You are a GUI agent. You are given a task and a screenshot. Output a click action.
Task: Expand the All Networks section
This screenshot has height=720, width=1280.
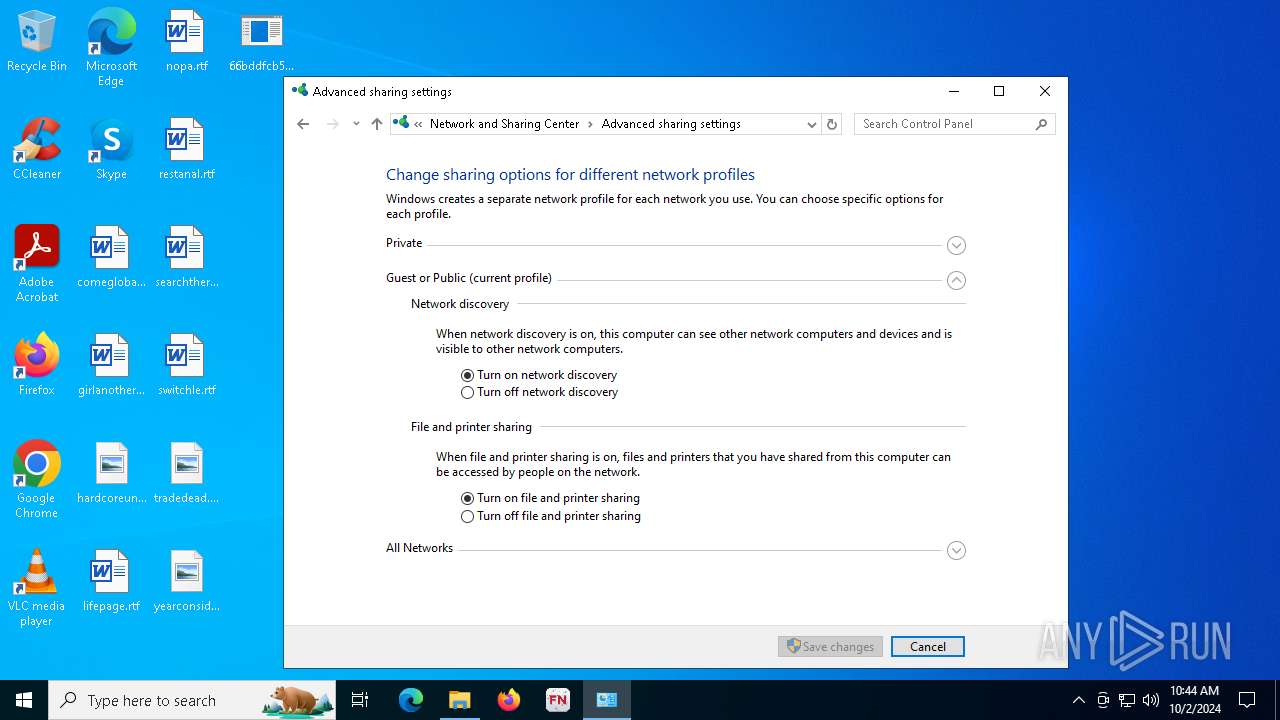[x=956, y=550]
